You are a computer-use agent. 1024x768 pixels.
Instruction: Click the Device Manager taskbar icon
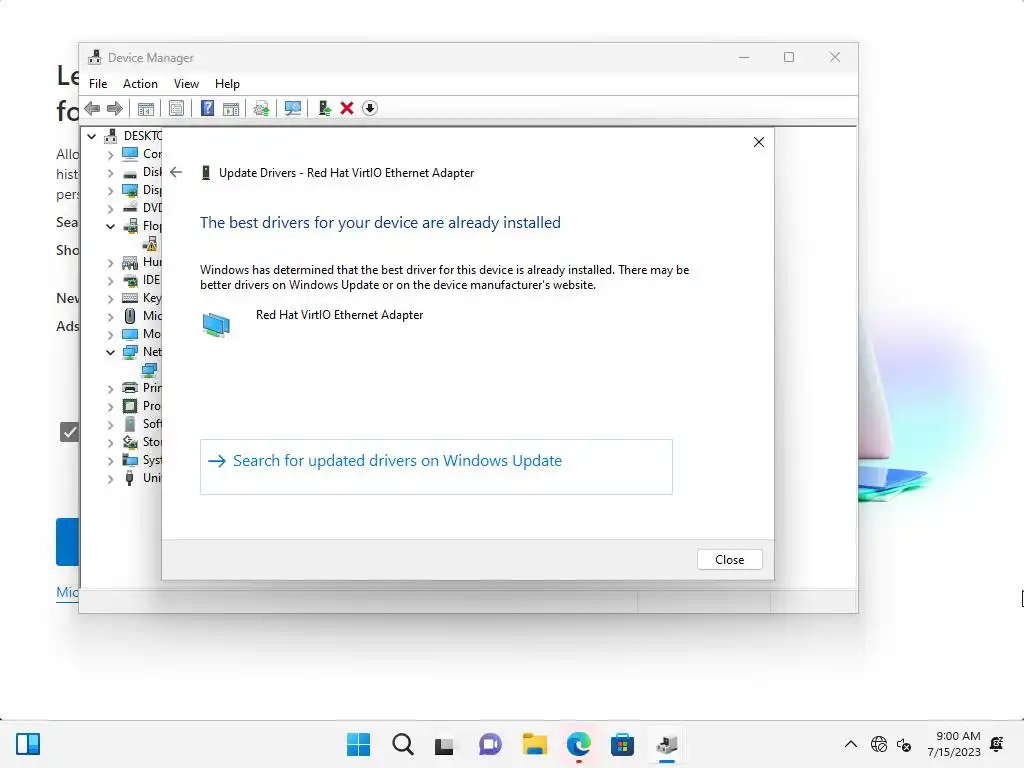click(x=667, y=744)
